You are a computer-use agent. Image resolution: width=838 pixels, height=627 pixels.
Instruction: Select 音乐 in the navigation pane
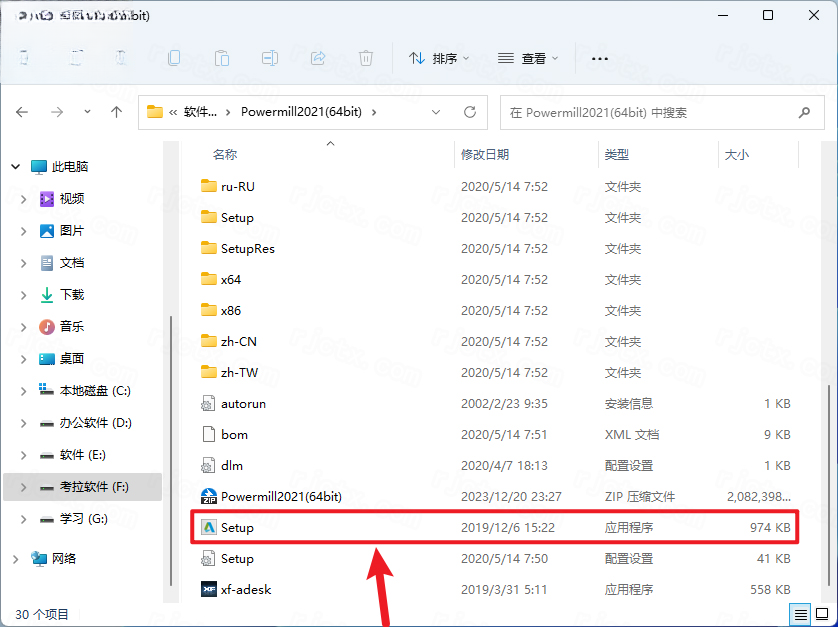72,327
